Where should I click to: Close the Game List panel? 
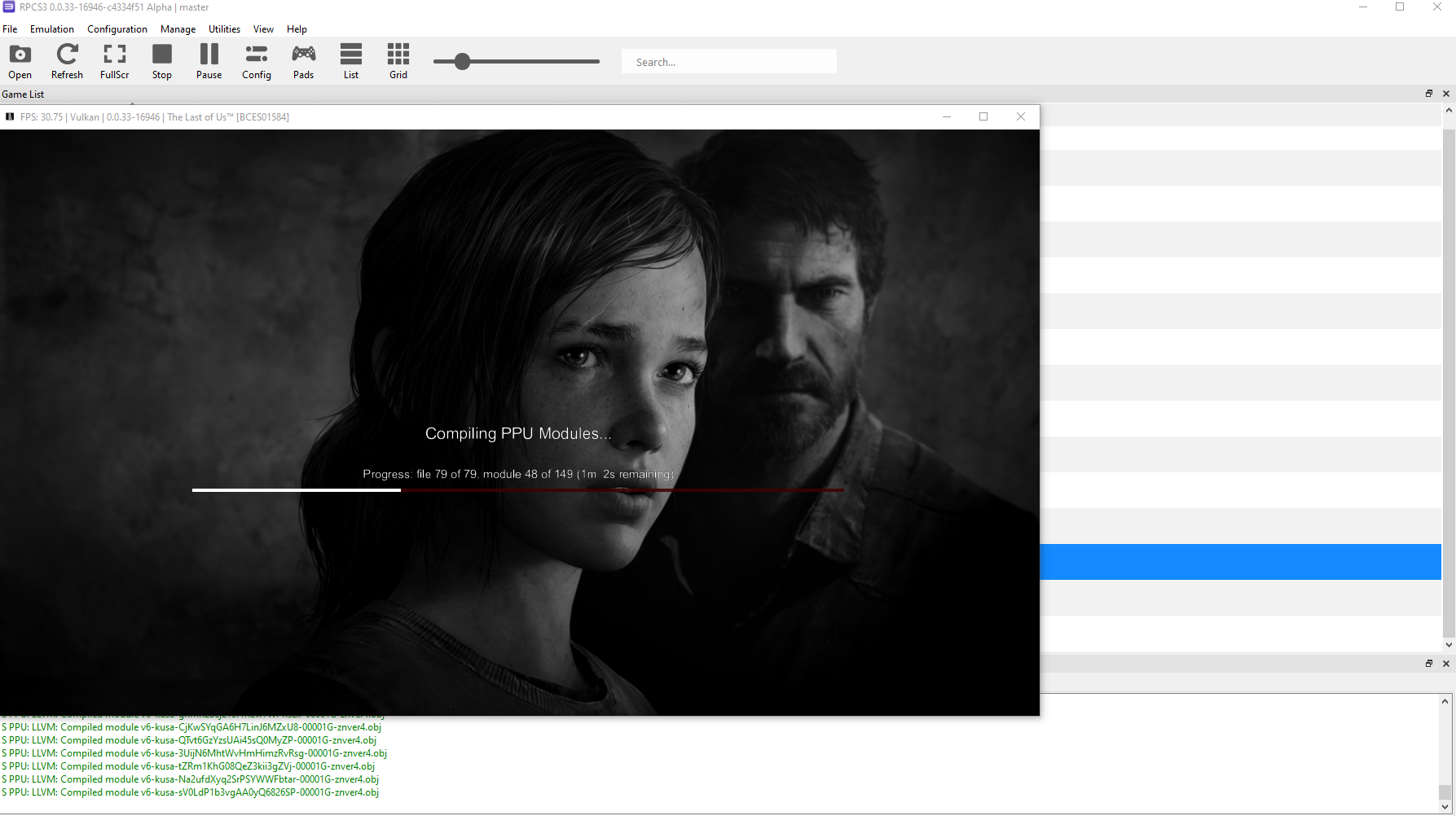pyautogui.click(x=1446, y=94)
